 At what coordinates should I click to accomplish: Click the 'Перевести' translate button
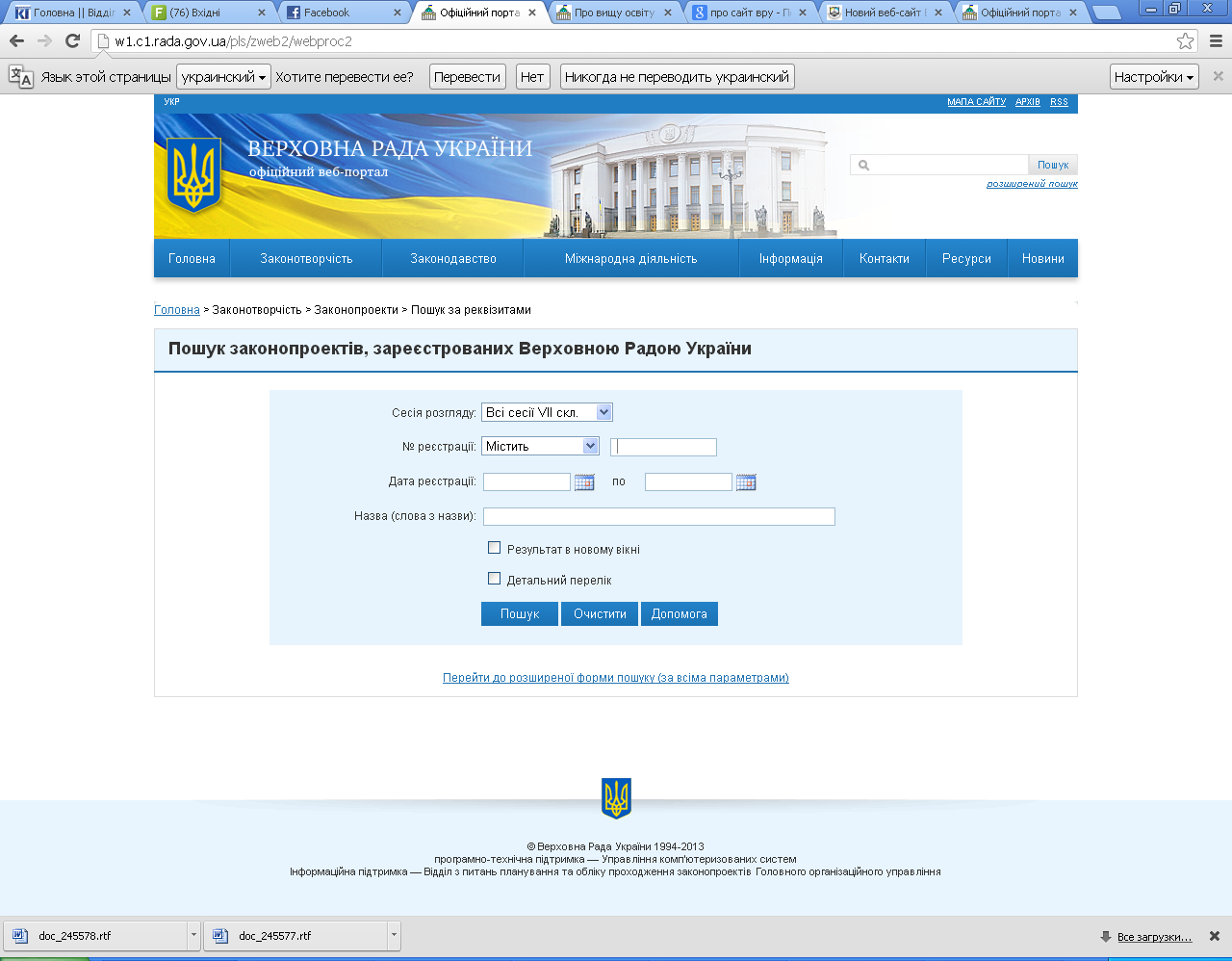pos(467,77)
